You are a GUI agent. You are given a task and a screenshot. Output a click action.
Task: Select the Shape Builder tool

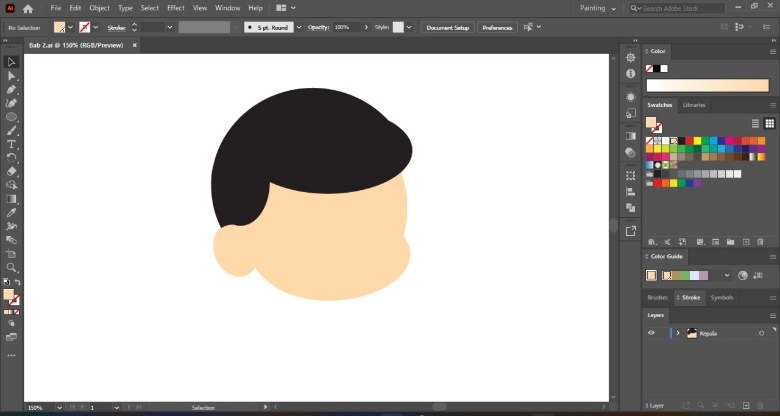(x=11, y=185)
